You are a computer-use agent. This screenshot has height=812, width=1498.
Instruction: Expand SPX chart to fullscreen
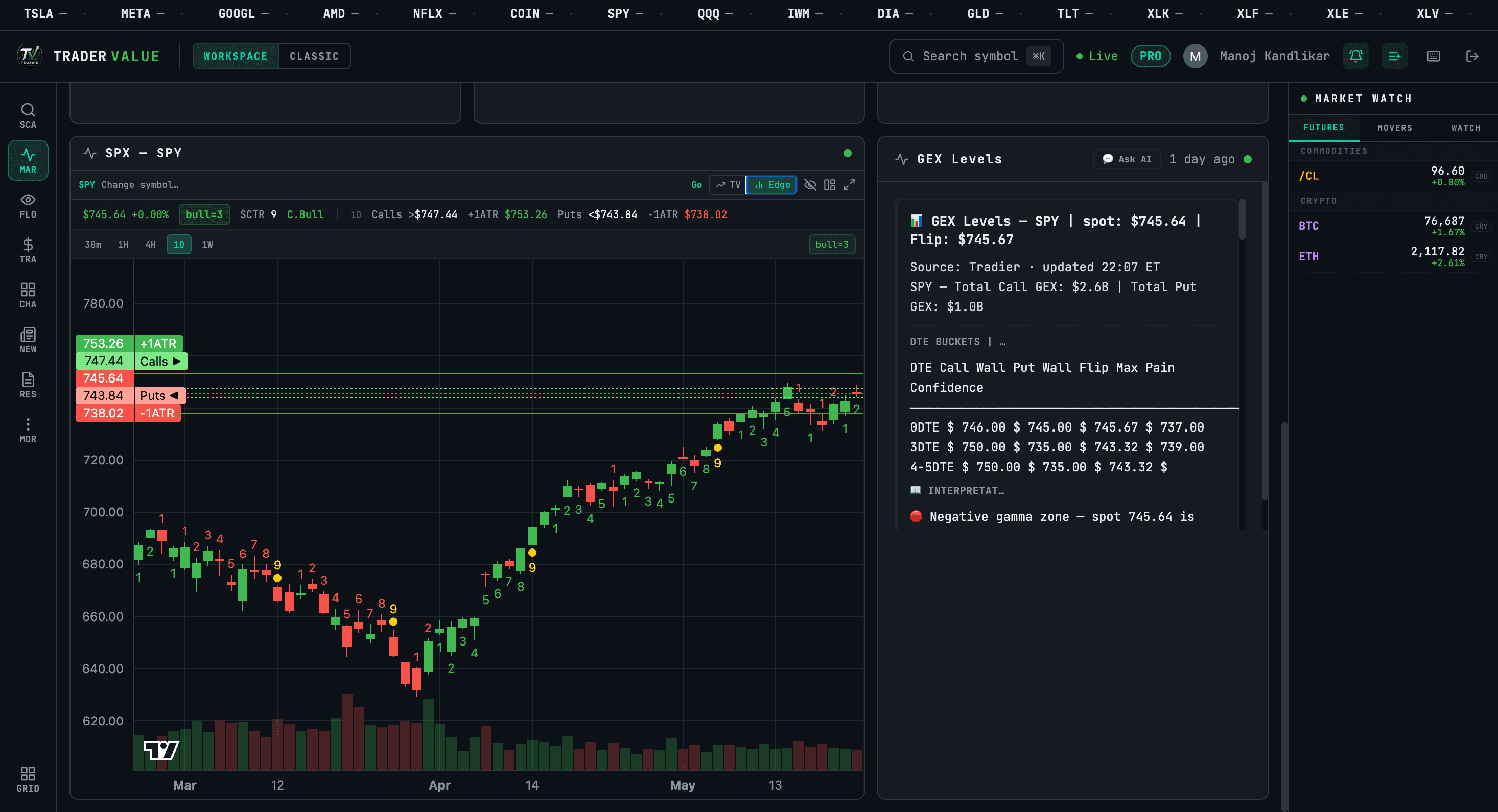(849, 185)
